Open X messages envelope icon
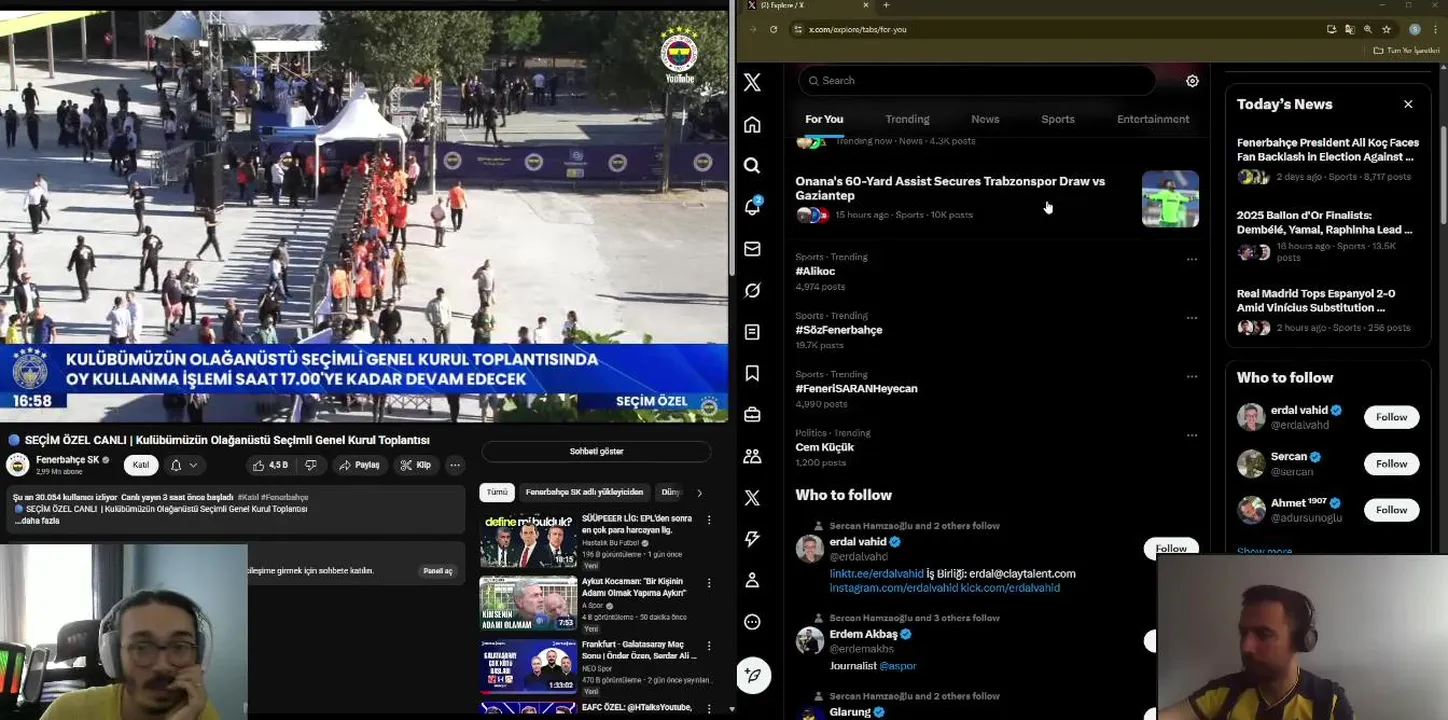This screenshot has width=1448, height=720. [x=752, y=249]
